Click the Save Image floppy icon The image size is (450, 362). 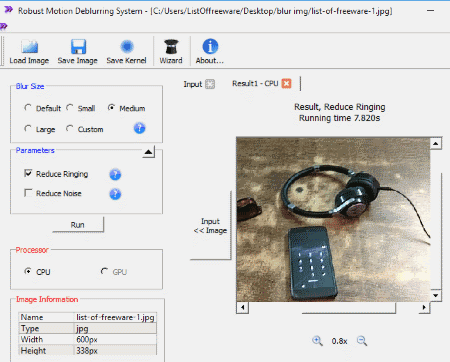pos(78,47)
